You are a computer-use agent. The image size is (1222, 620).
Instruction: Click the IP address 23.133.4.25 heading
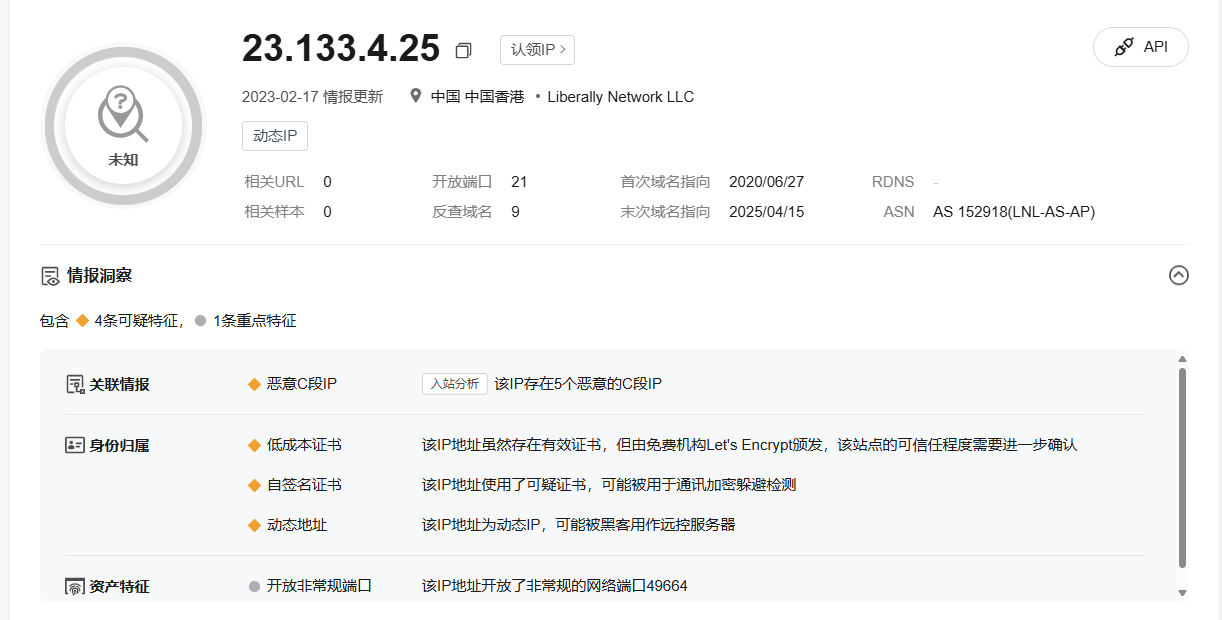point(341,48)
